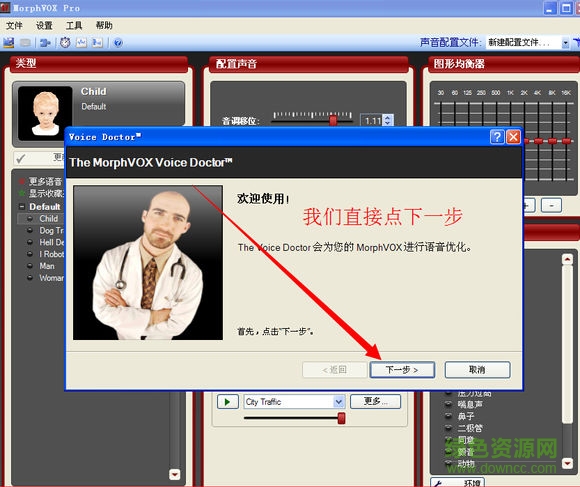The width and height of the screenshot is (580, 487).
Task: Click the 取消 button
Action: point(478,369)
